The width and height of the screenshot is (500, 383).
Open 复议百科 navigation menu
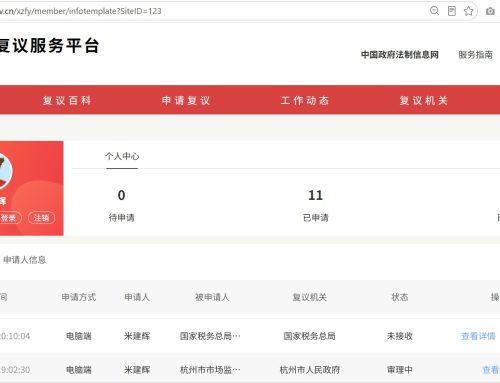coord(67,100)
